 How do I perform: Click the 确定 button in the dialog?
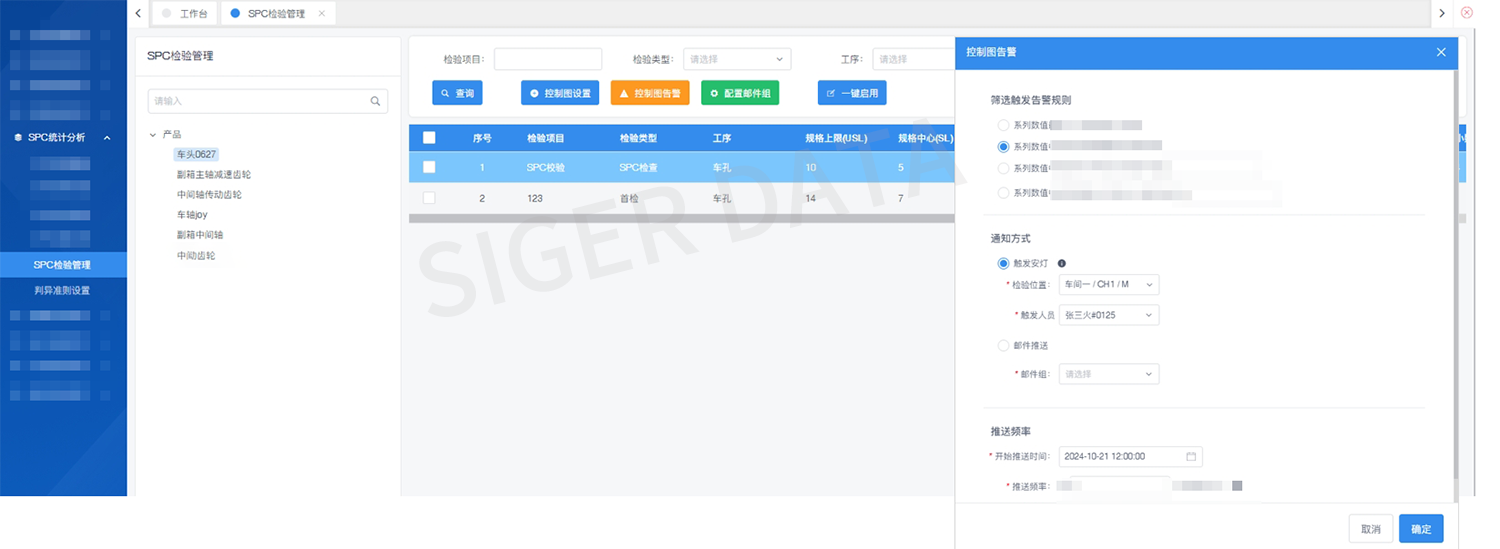pos(1420,529)
